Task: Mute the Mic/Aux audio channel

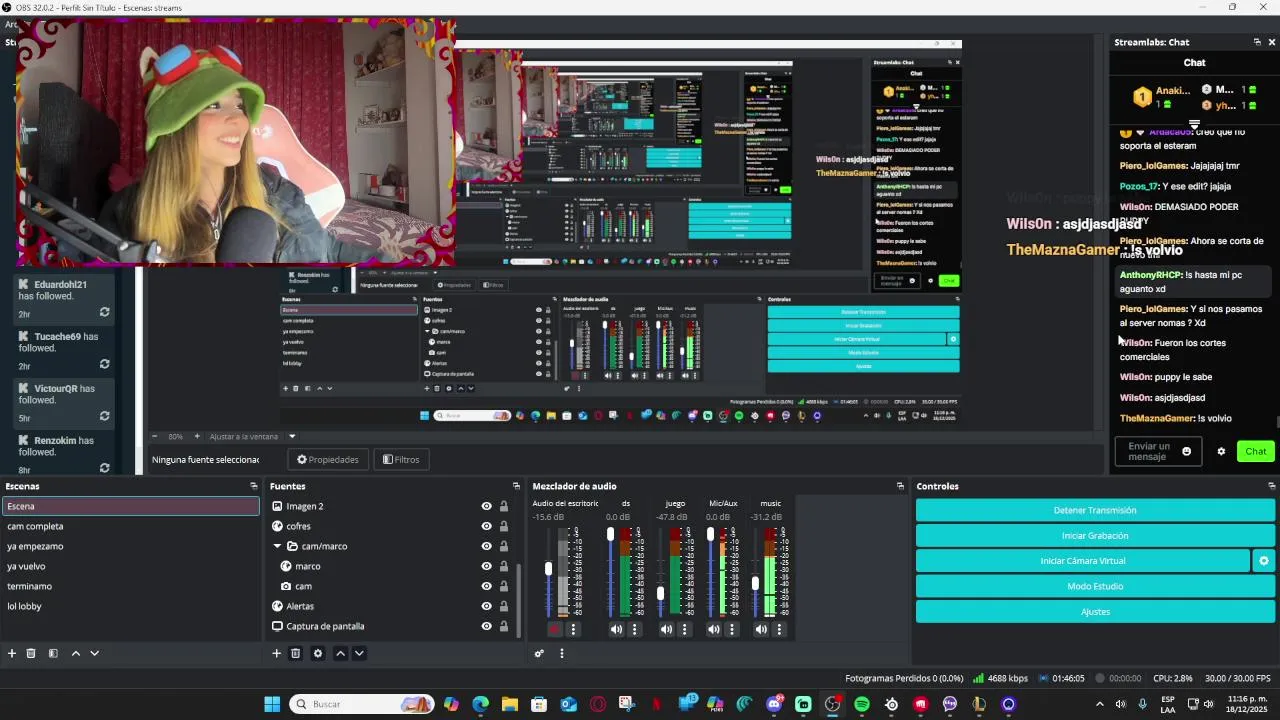Action: 713,629
